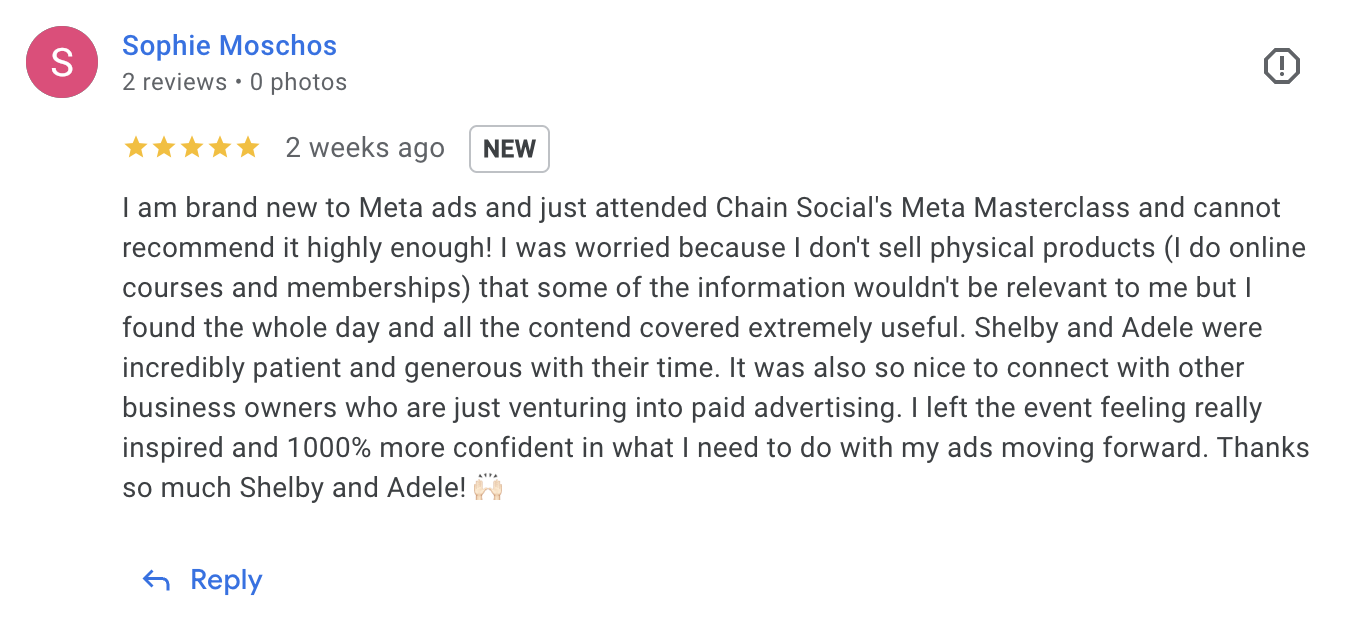Click the second star in the rating
The width and height of the screenshot is (1356, 624).
pyautogui.click(x=163, y=148)
